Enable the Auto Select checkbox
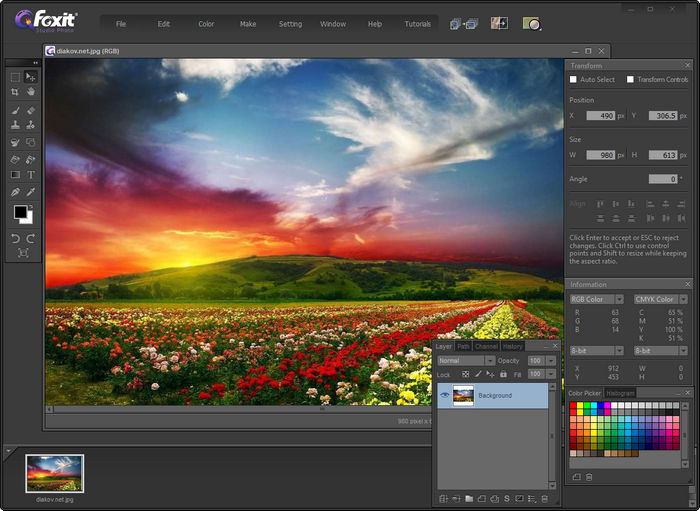This screenshot has height=511, width=700. click(573, 79)
